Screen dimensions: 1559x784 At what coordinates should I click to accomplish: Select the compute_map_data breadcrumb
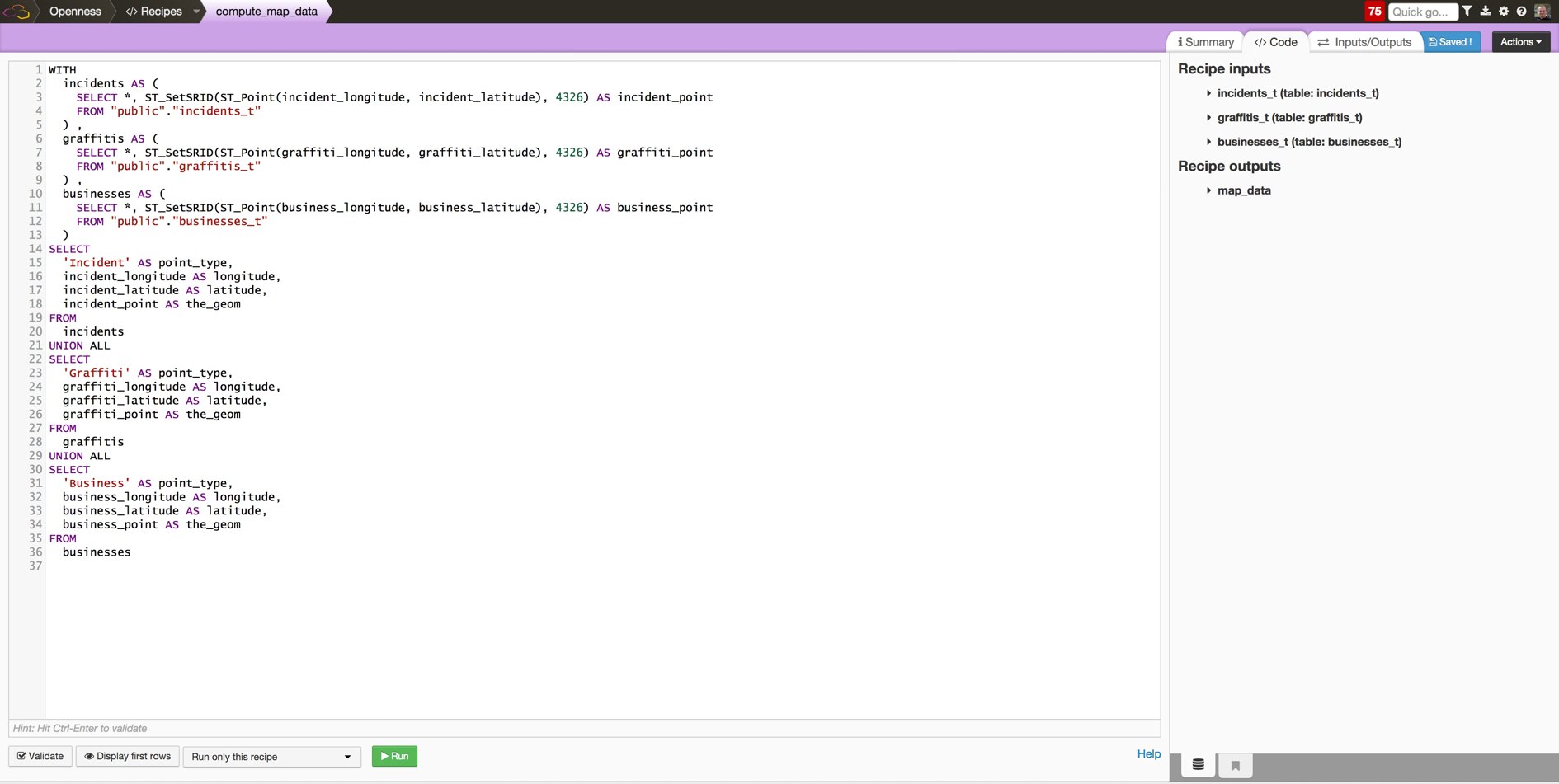pos(266,12)
